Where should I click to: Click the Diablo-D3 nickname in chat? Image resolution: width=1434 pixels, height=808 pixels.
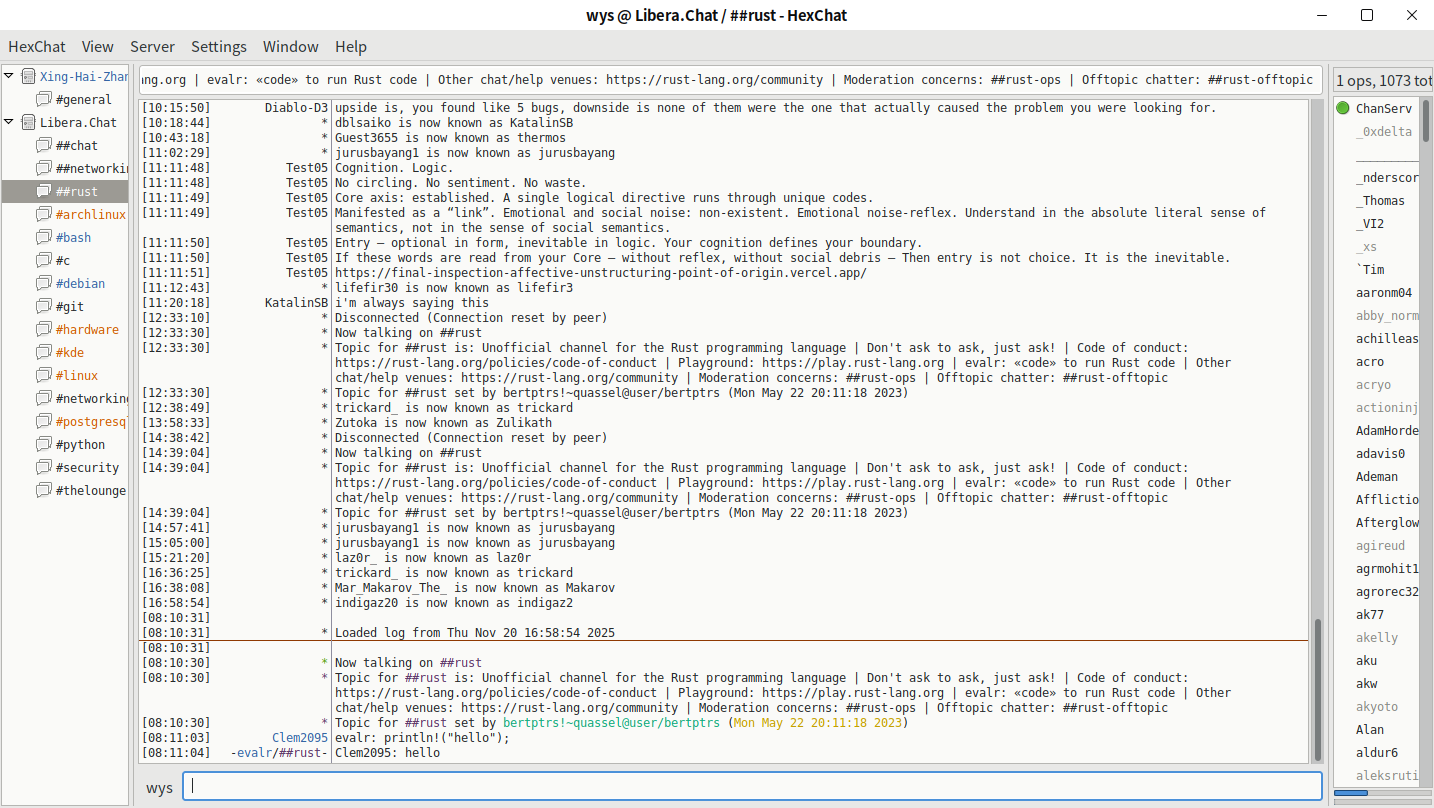pyautogui.click(x=297, y=108)
